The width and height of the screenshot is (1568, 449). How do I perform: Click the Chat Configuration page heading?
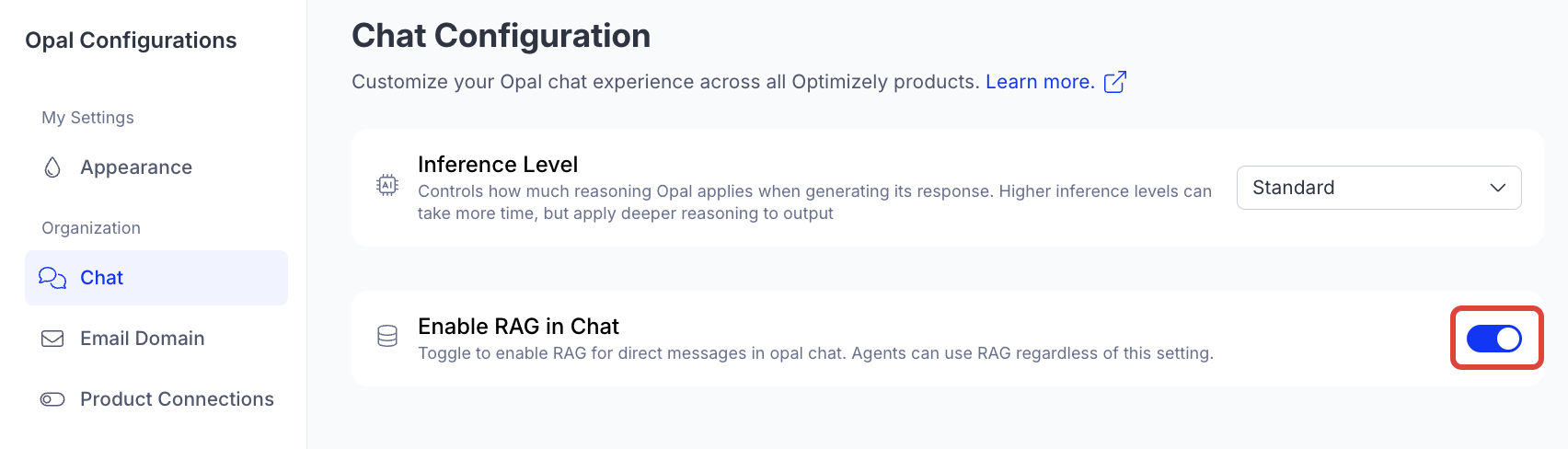[501, 36]
